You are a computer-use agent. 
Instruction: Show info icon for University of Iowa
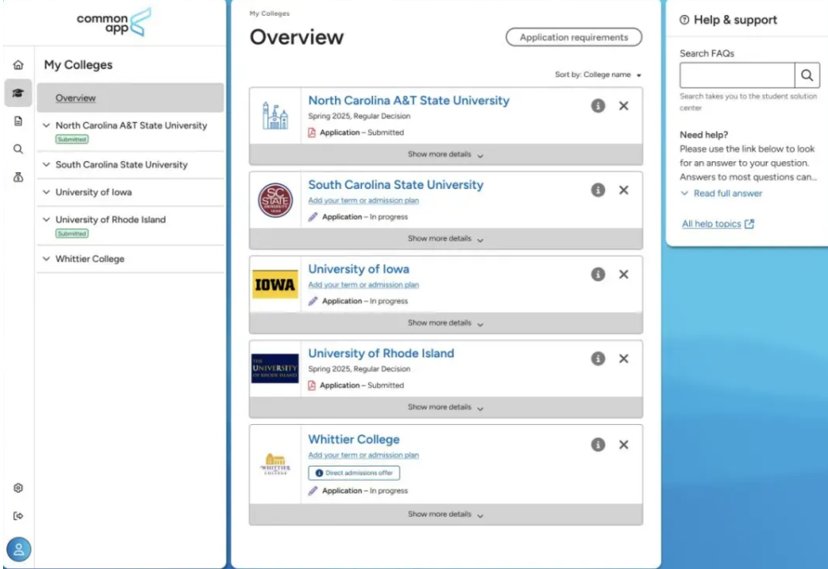click(598, 274)
